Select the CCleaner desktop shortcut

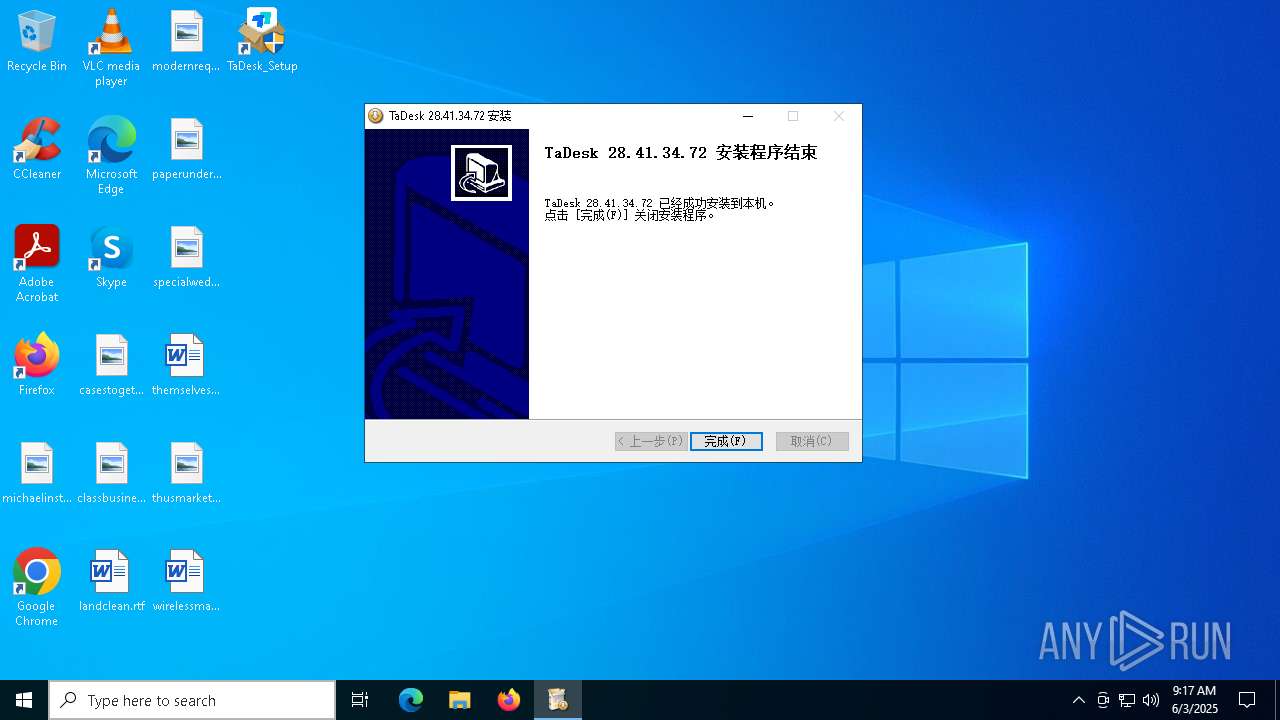(37, 149)
